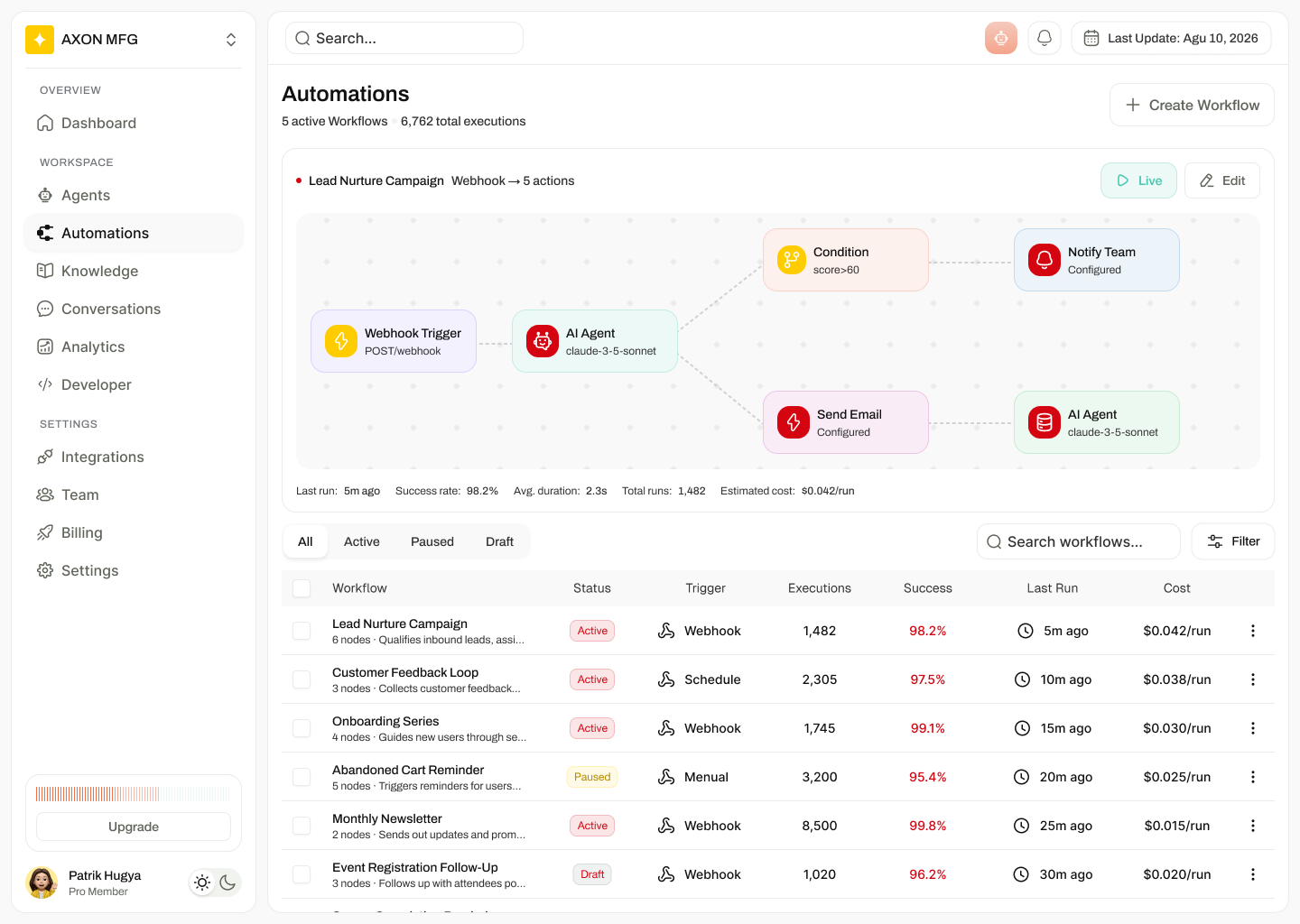This screenshot has width=1300, height=924.
Task: Expand the AXON MFG workspace switcher
Action: click(x=231, y=40)
